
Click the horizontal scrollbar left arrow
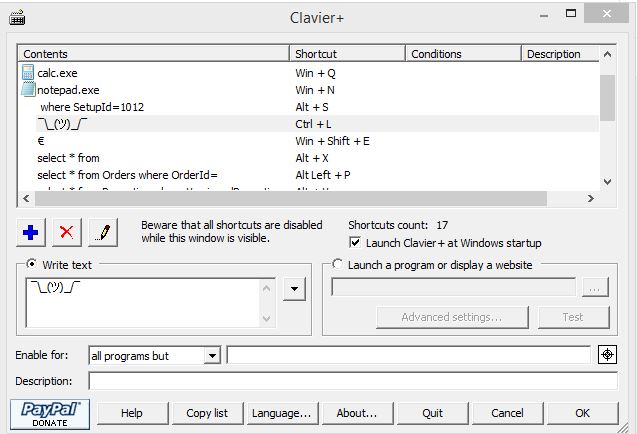point(26,198)
